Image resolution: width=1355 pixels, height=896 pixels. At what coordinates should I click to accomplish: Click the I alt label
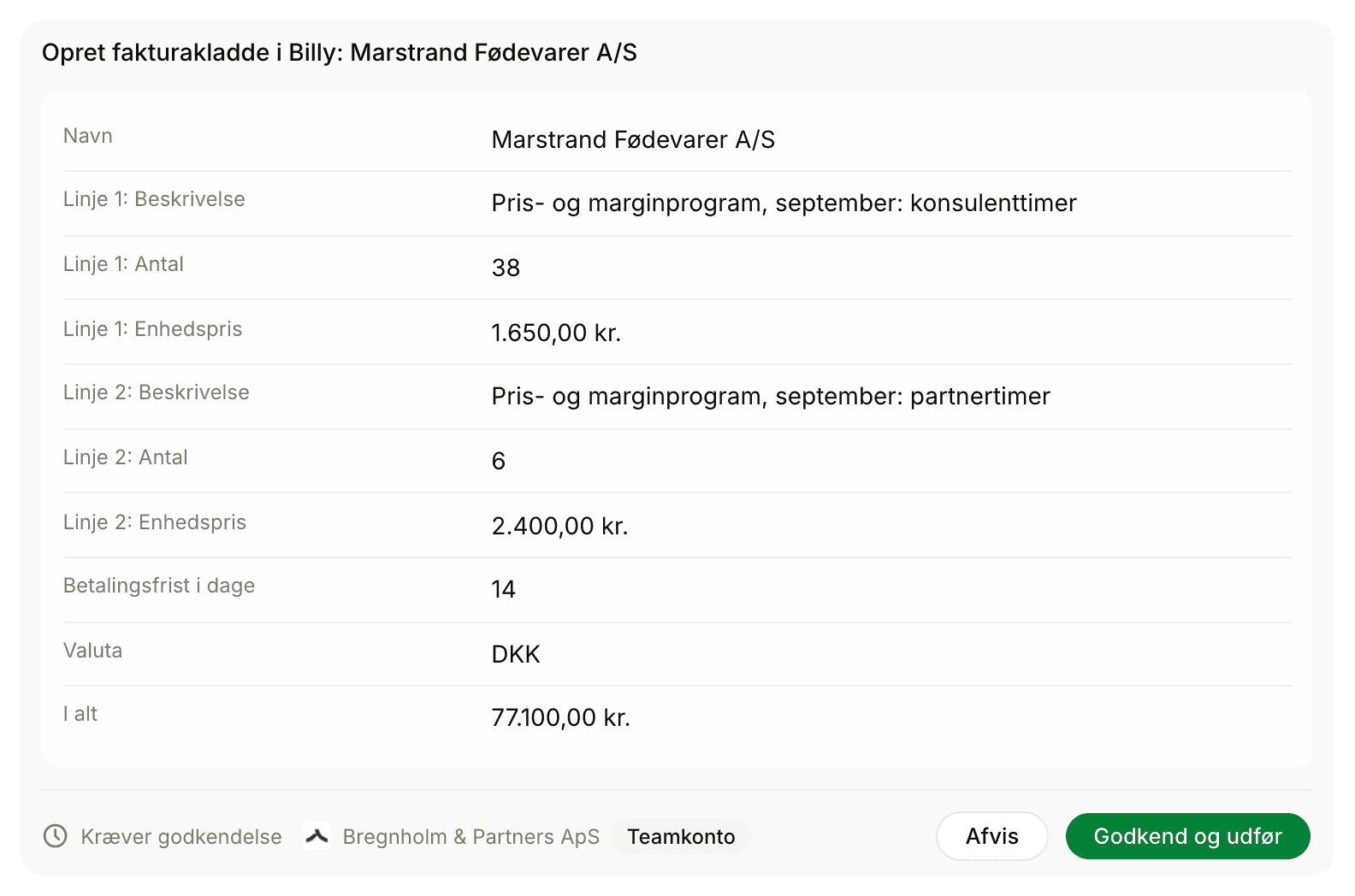tap(80, 714)
